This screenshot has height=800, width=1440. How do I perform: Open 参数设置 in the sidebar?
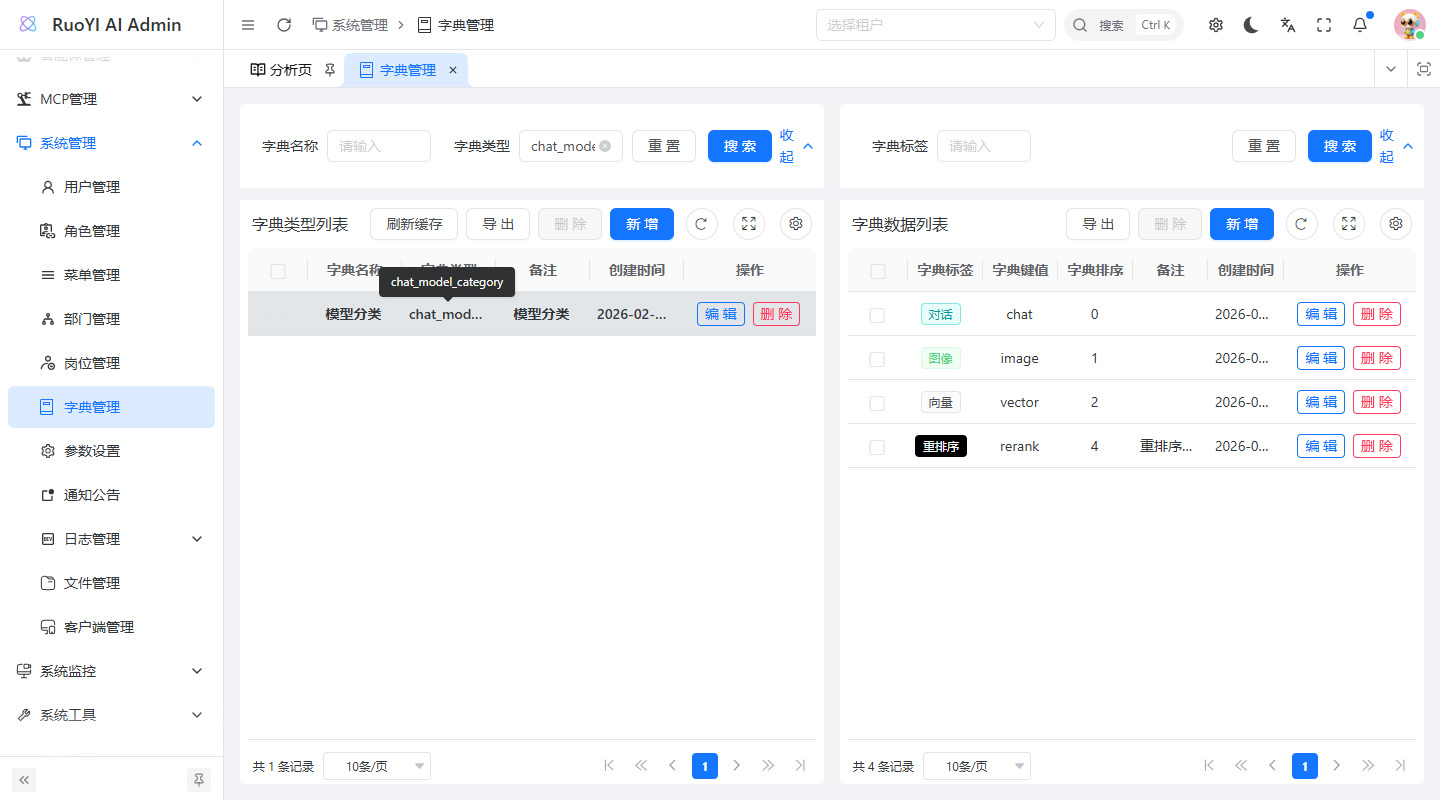pyautogui.click(x=111, y=451)
